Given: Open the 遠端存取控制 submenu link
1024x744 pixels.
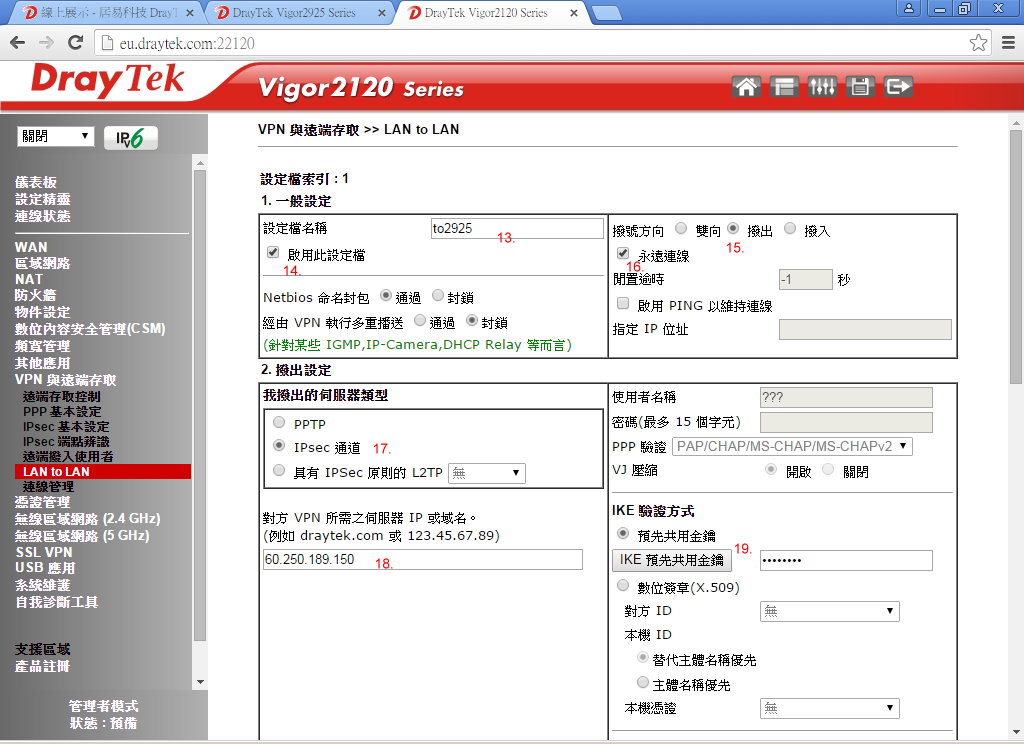Looking at the screenshot, I should tap(61, 396).
